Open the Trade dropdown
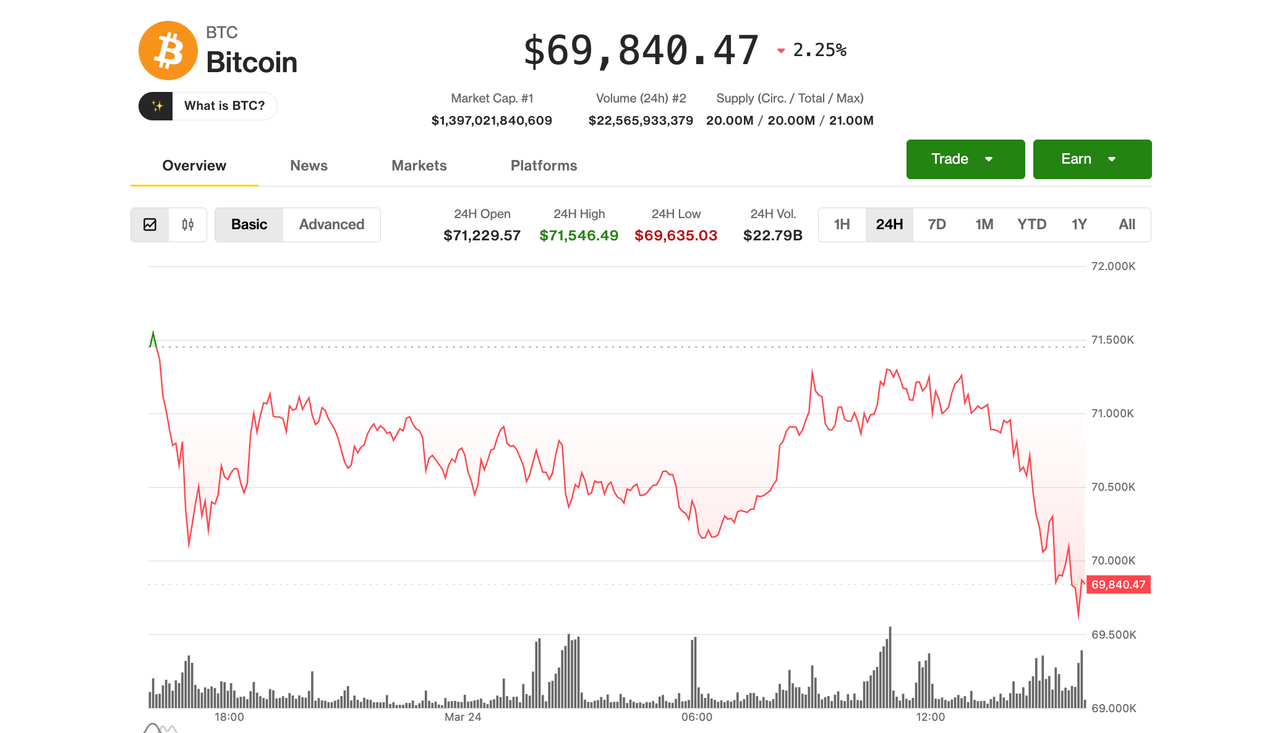Viewport: 1280px width, 733px height. click(964, 159)
